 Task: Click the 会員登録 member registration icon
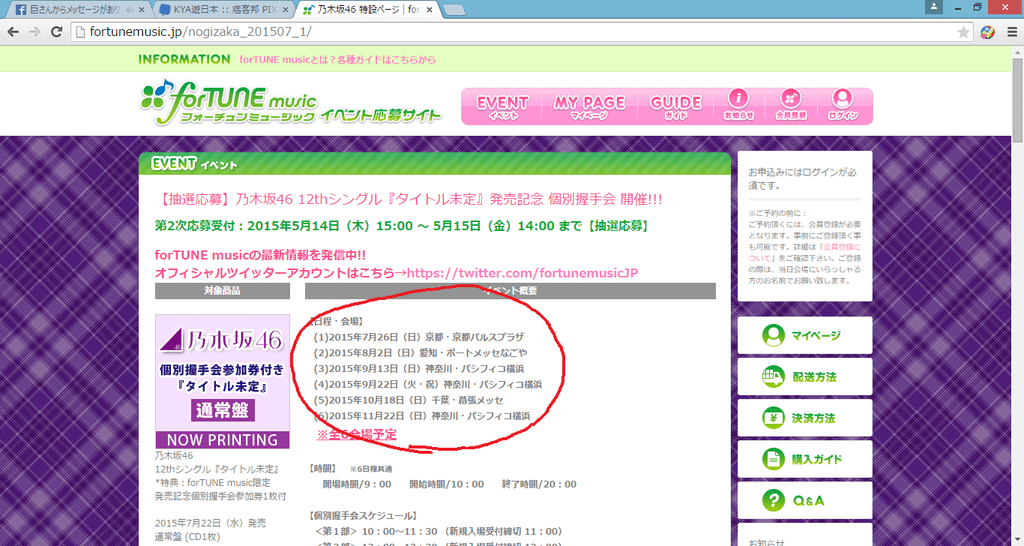click(x=790, y=105)
